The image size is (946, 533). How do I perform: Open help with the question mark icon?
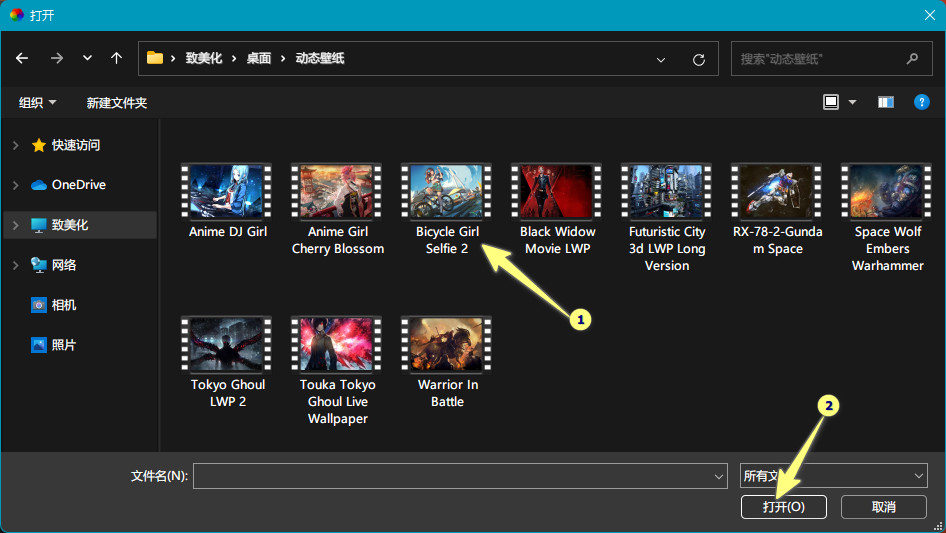tap(921, 102)
